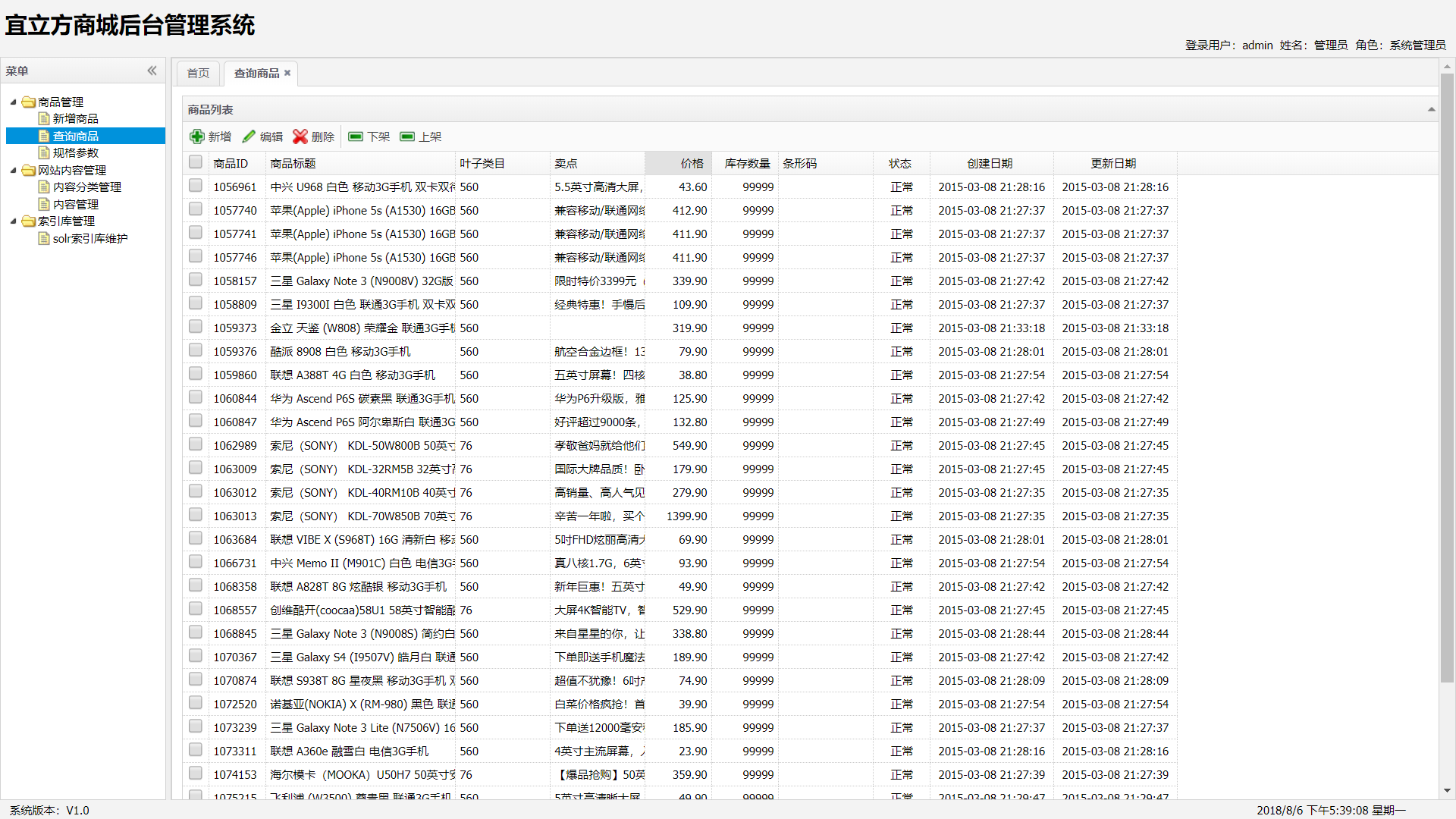Open 规格参数 document item in tree
This screenshot has height=819, width=1456.
75,152
